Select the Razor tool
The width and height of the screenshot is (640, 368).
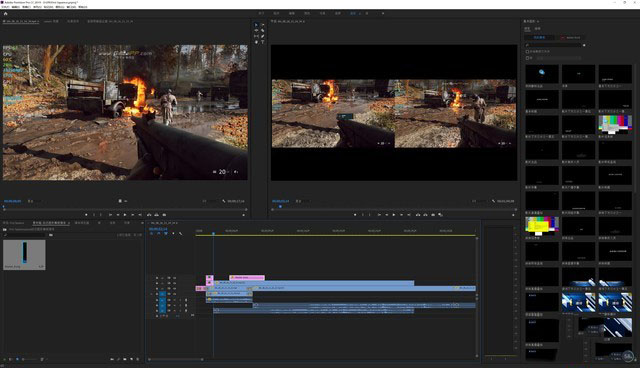tap(262, 31)
